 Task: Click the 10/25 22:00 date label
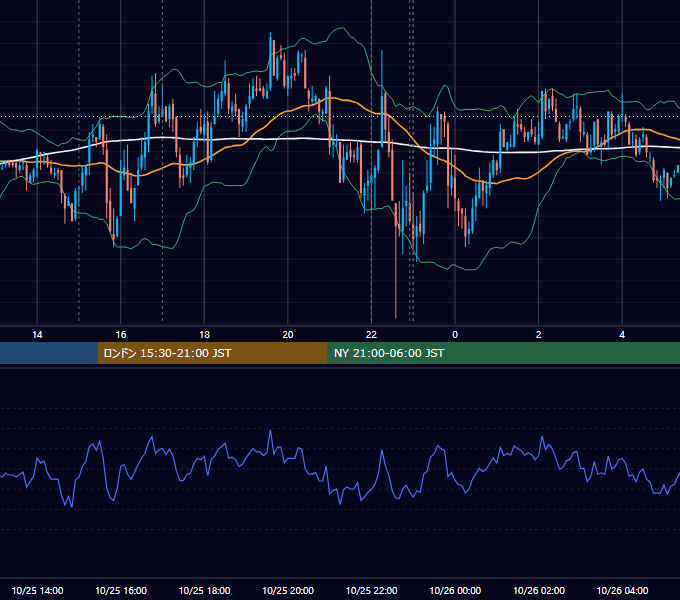click(371, 590)
